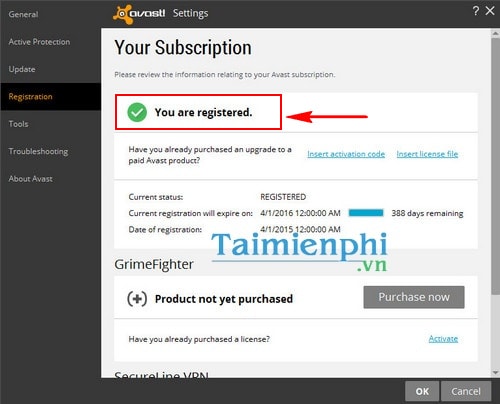This screenshot has height=404, width=500.
Task: Open the Tools section
Action: click(x=18, y=124)
